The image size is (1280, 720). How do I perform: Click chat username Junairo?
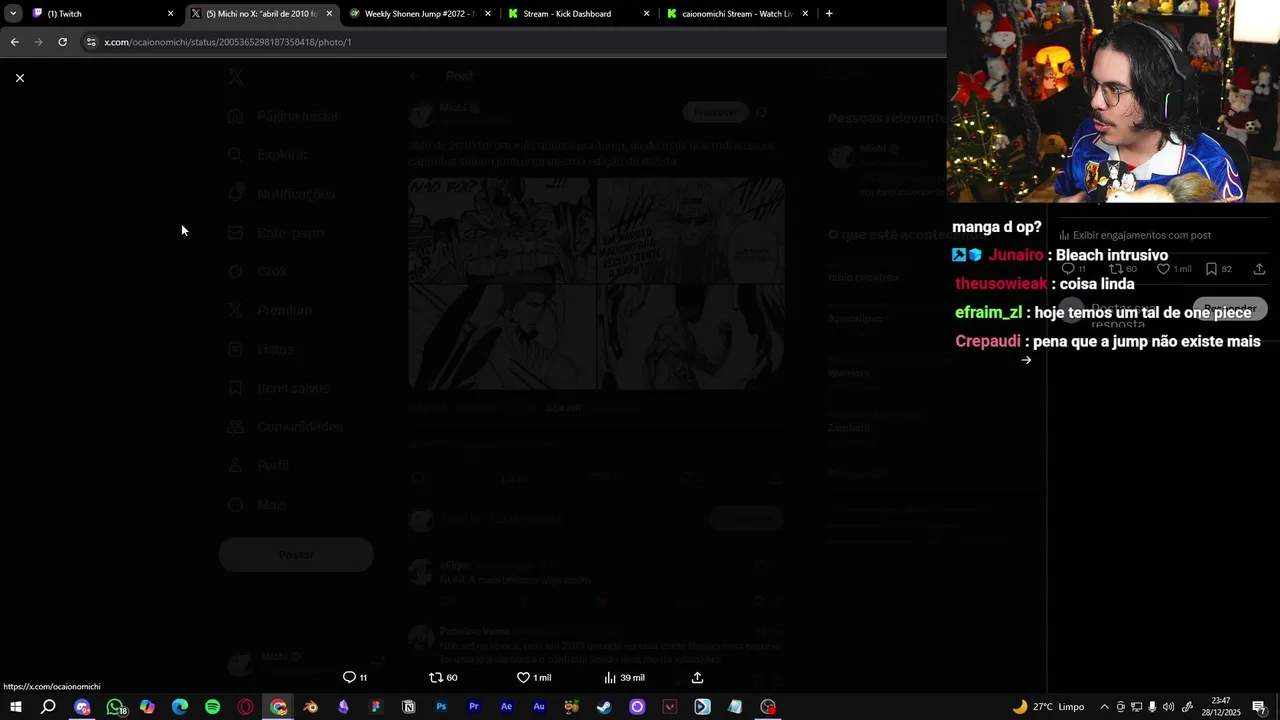(1016, 255)
